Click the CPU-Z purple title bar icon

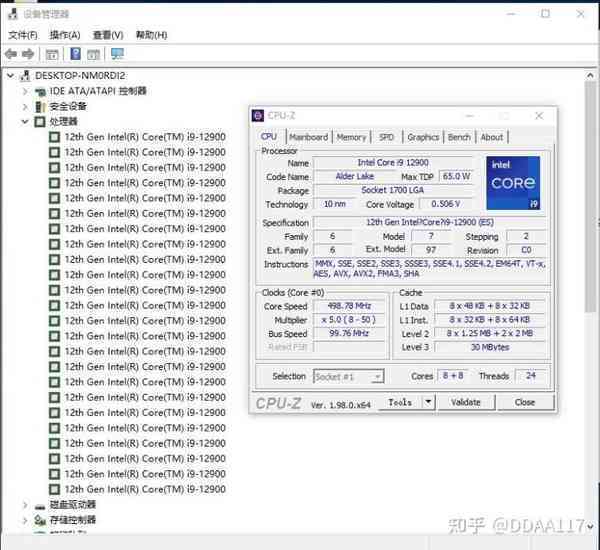258,116
